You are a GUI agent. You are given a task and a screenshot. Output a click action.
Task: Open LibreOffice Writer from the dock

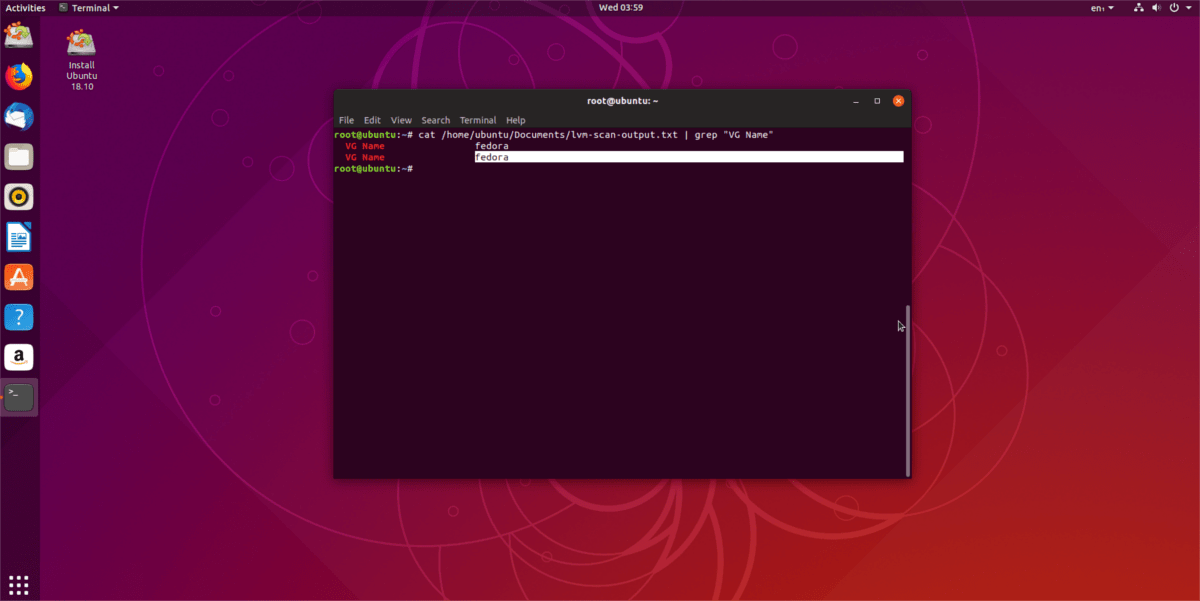(20, 237)
